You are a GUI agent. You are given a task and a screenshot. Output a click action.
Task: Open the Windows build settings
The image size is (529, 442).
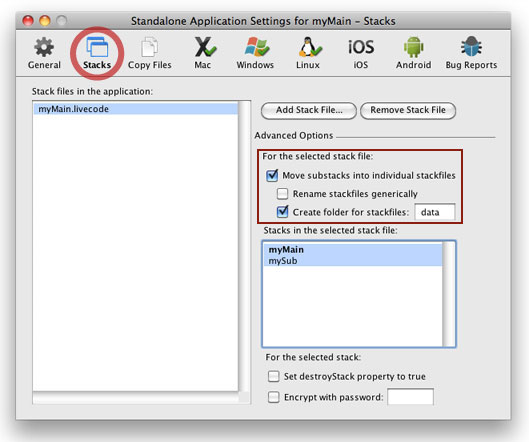tap(255, 53)
